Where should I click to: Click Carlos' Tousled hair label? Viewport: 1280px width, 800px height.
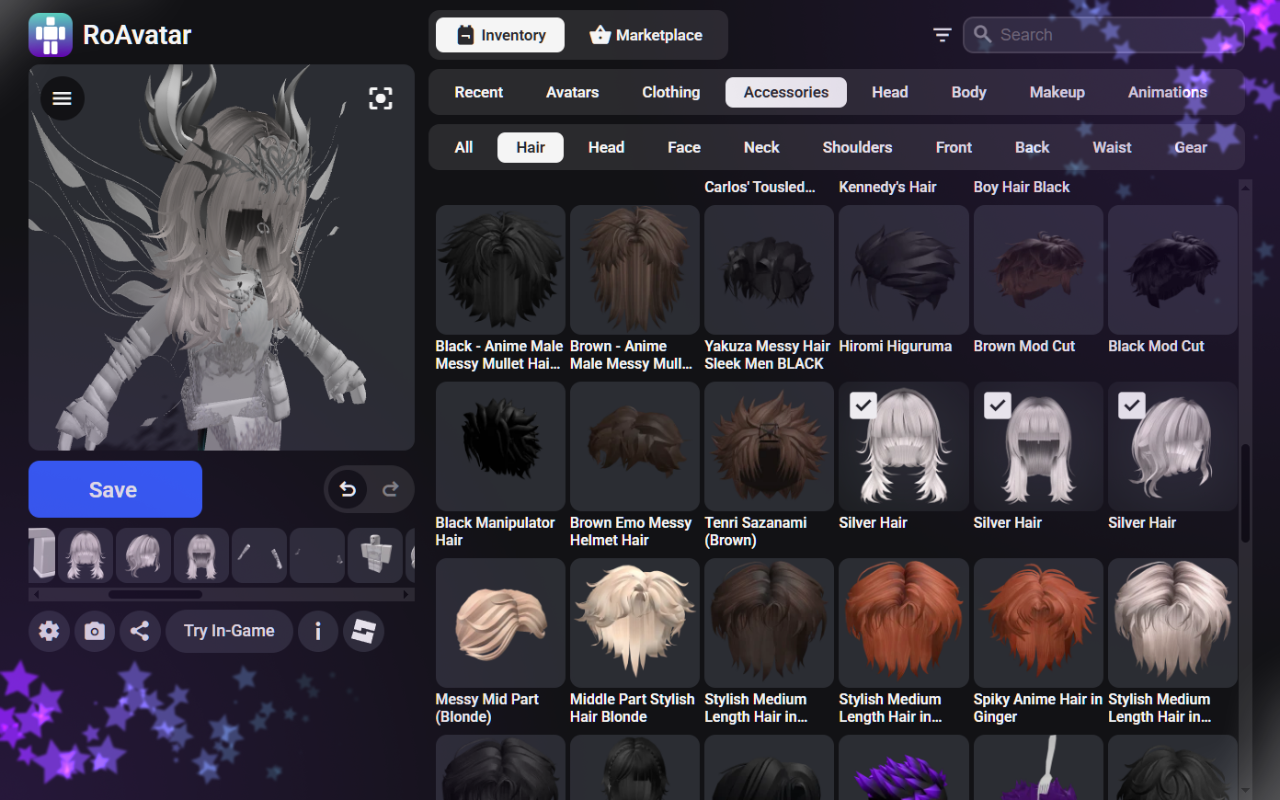point(760,187)
